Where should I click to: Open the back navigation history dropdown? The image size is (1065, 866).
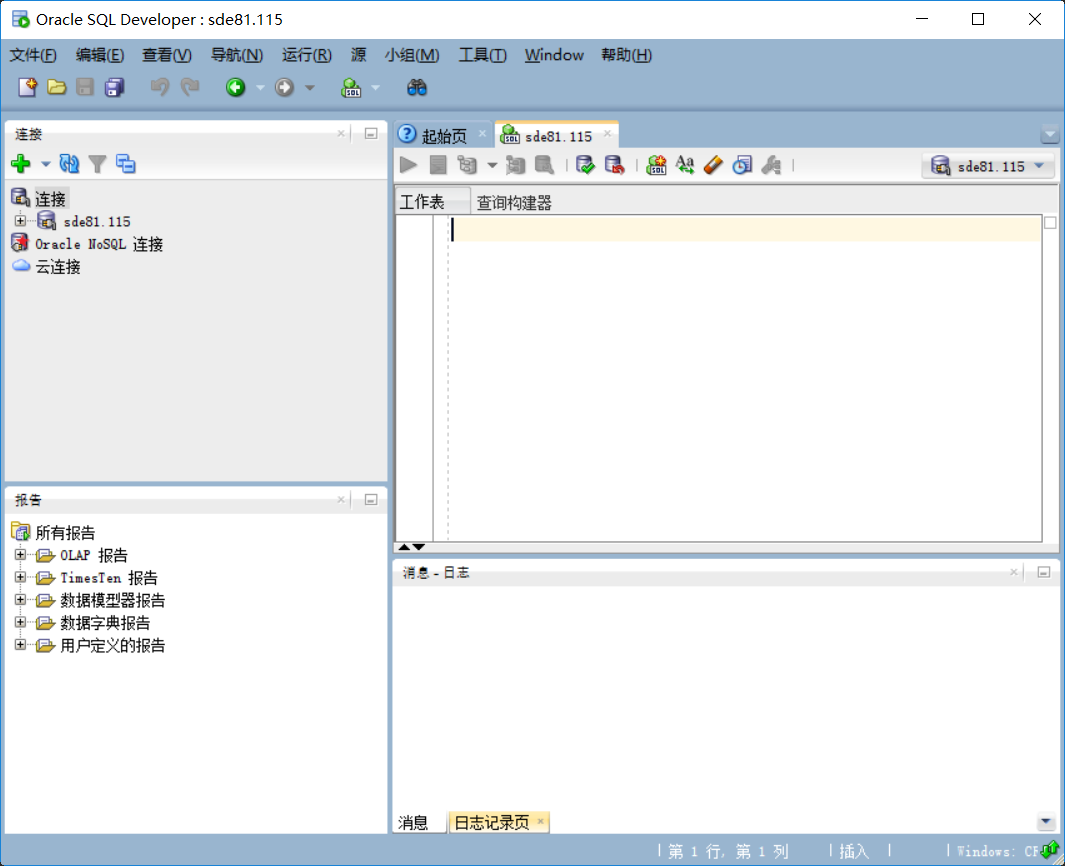(259, 88)
